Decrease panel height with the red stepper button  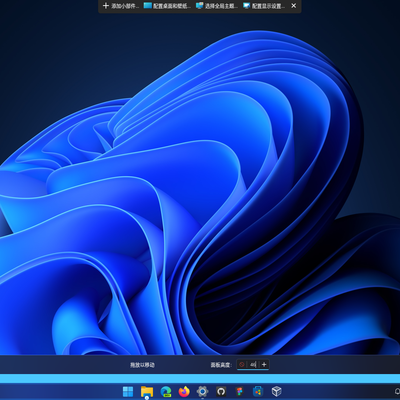pos(242,365)
